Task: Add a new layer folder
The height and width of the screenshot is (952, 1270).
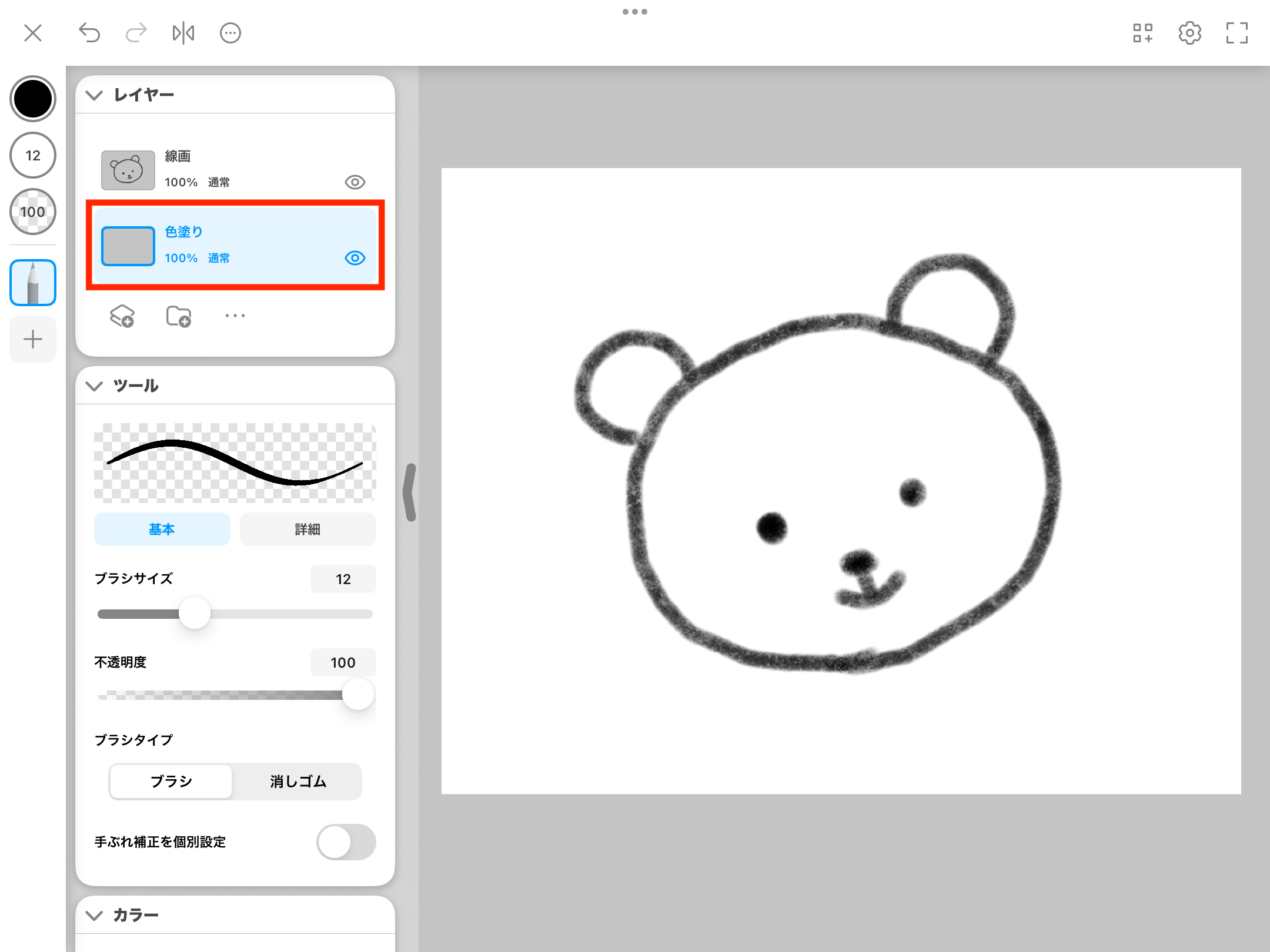Action: tap(179, 316)
